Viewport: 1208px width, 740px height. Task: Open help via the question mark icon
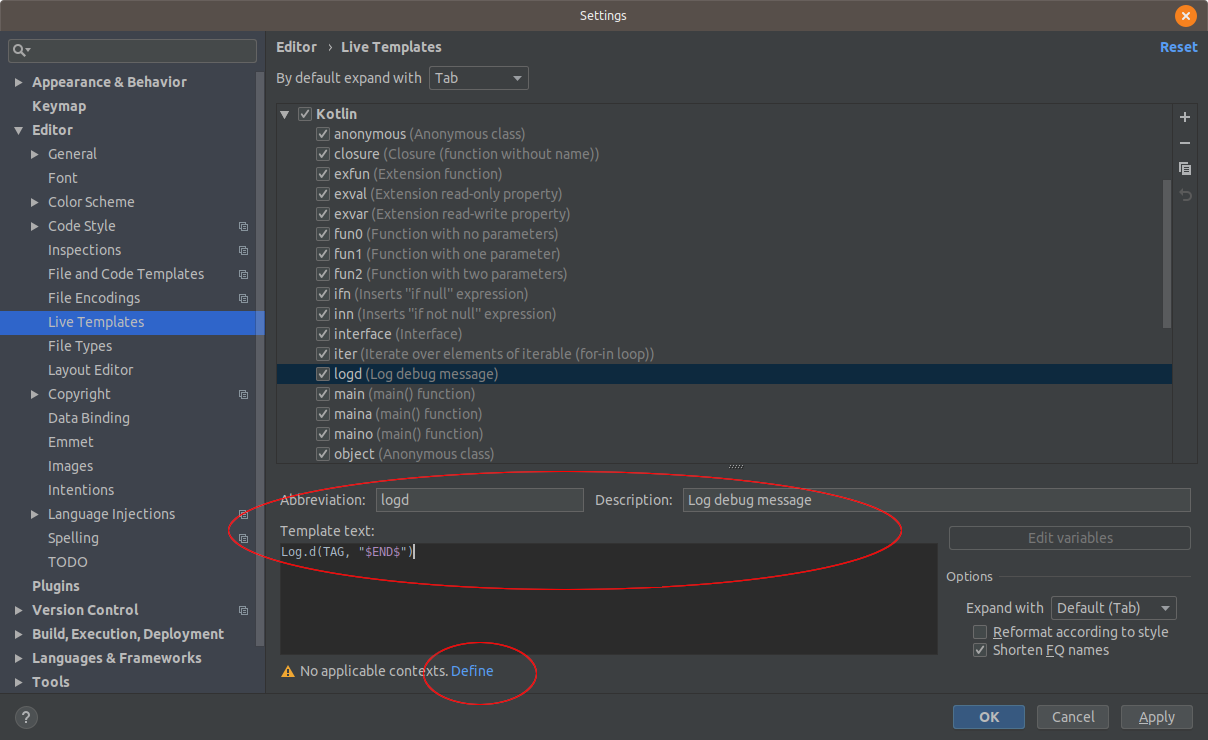(25, 716)
